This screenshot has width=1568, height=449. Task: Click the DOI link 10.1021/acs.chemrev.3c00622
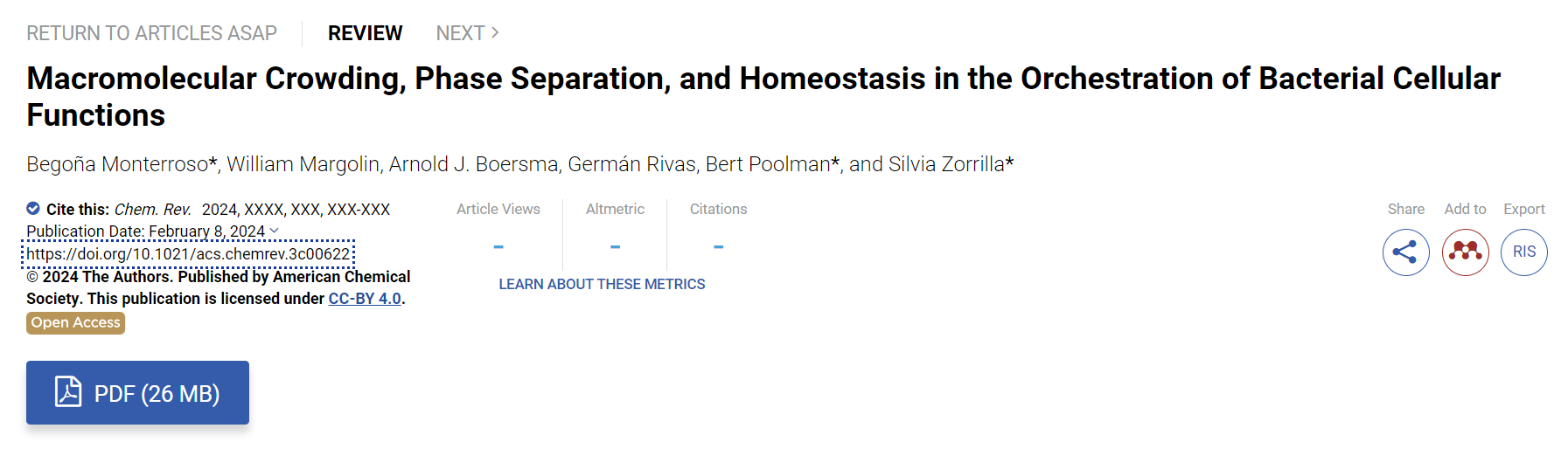(x=188, y=254)
